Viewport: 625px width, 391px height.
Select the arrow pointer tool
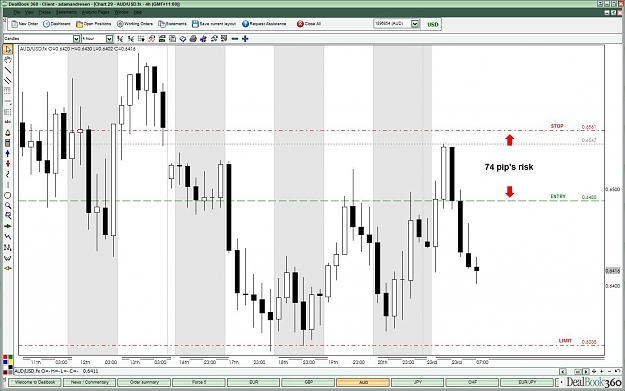click(8, 49)
